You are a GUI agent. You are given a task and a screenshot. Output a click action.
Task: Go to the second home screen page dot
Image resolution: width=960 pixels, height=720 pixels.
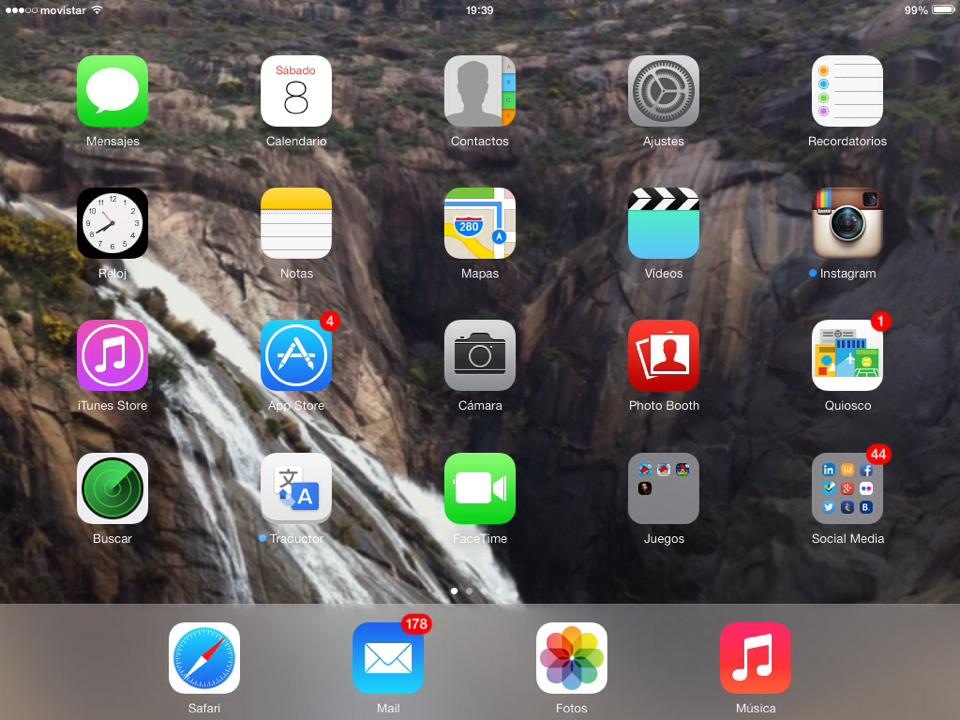pos(469,591)
